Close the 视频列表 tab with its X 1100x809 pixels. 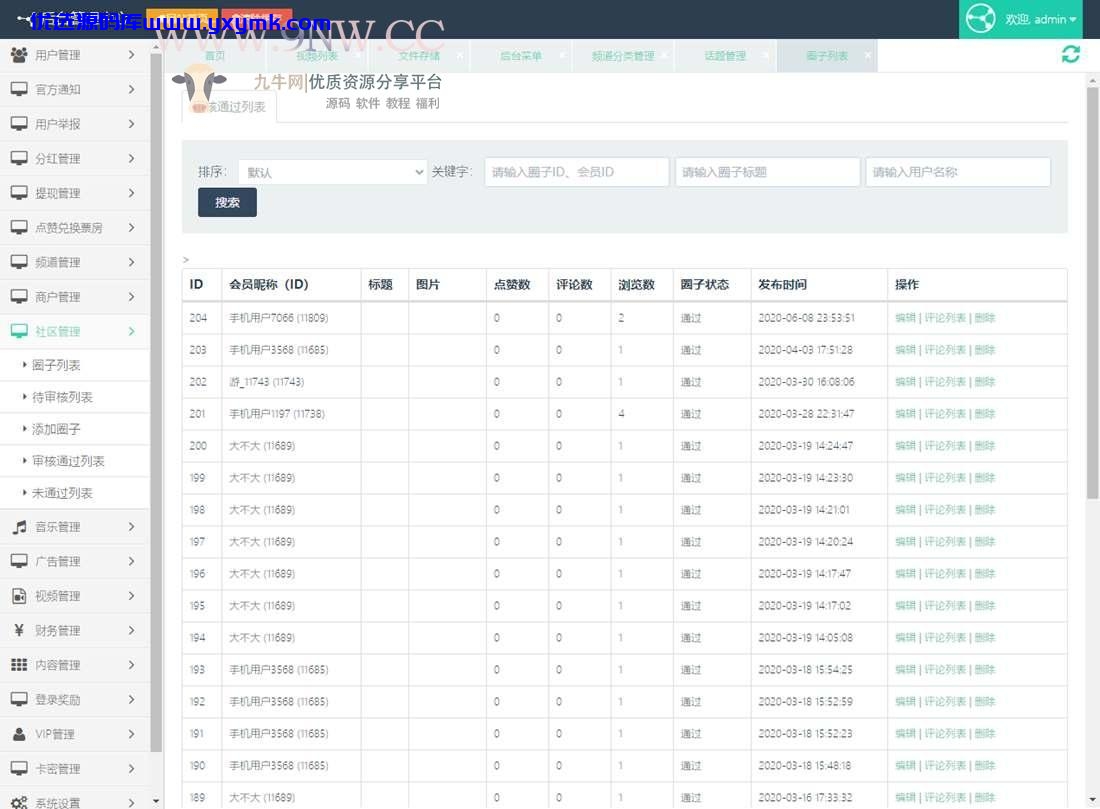click(358, 55)
